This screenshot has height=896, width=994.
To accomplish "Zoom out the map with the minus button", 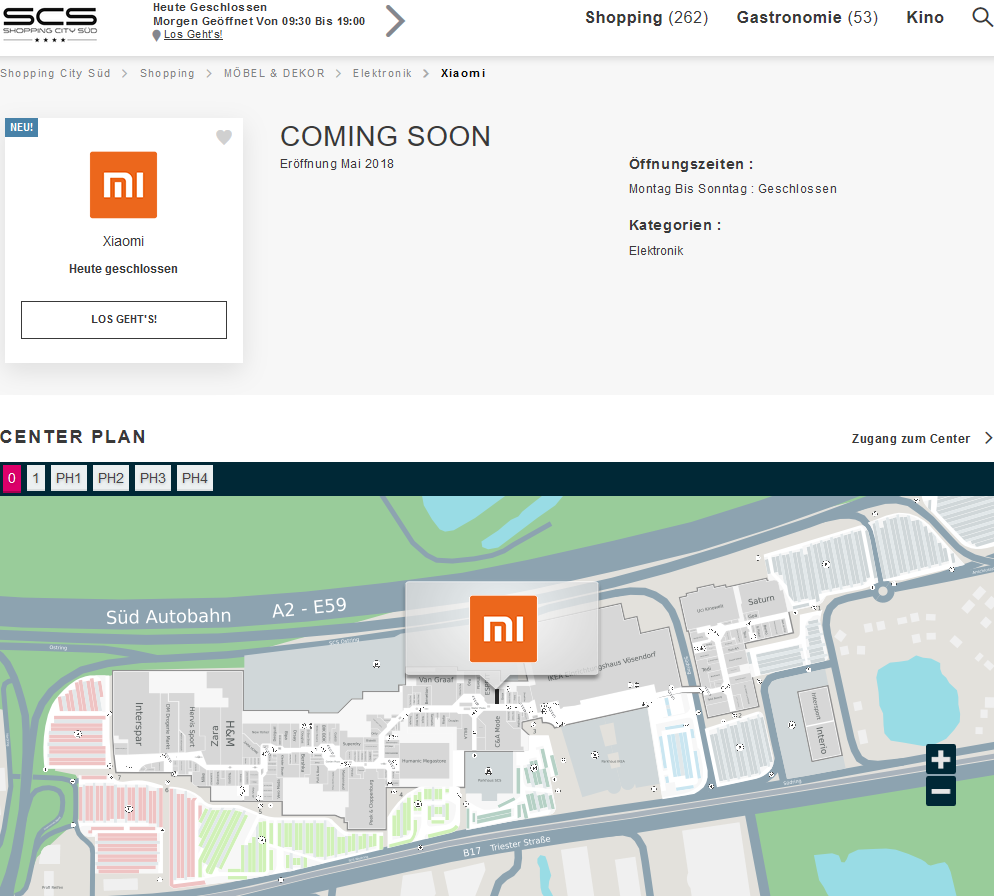I will click(x=941, y=791).
